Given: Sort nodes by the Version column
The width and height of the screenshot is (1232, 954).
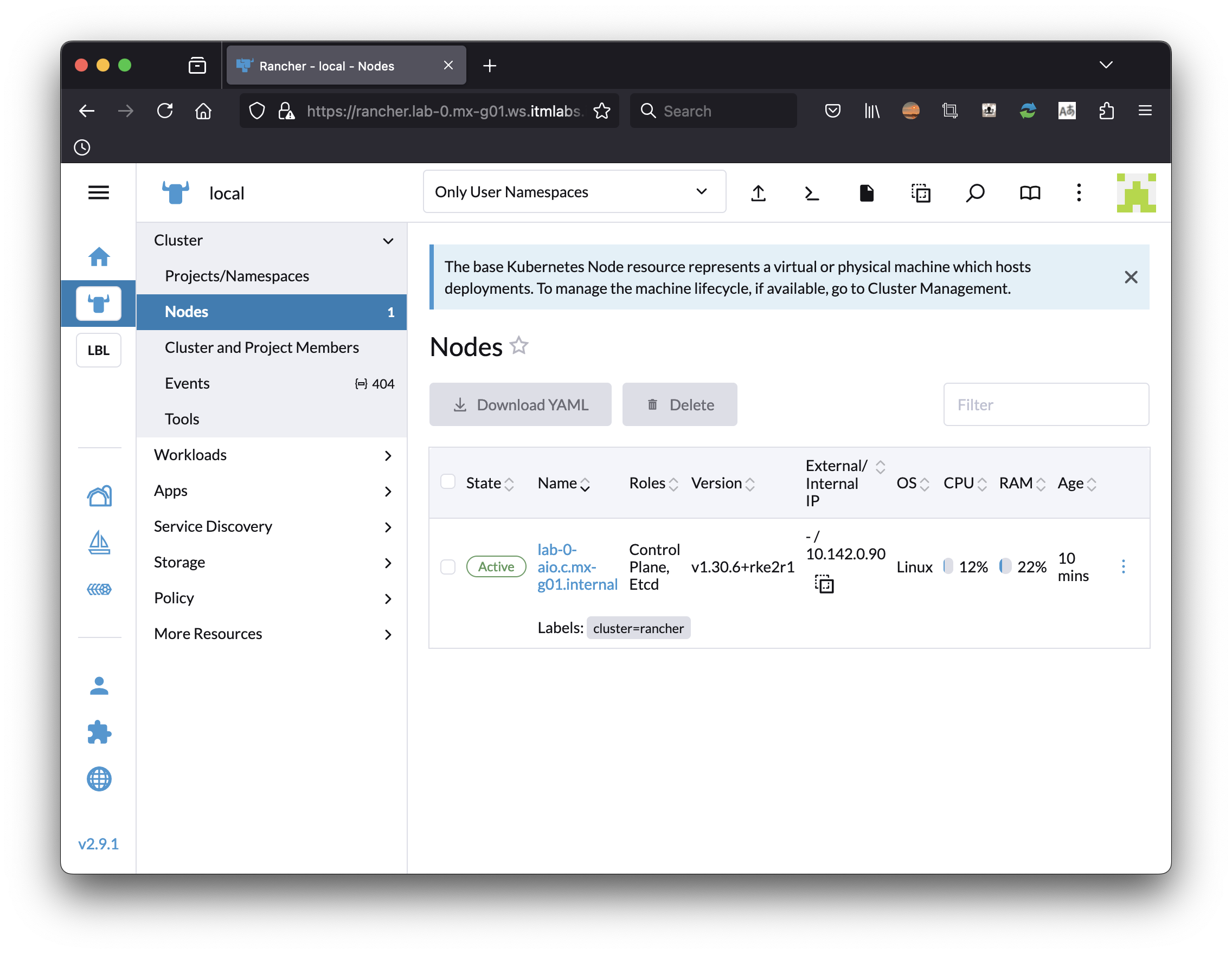Looking at the screenshot, I should pos(723,483).
